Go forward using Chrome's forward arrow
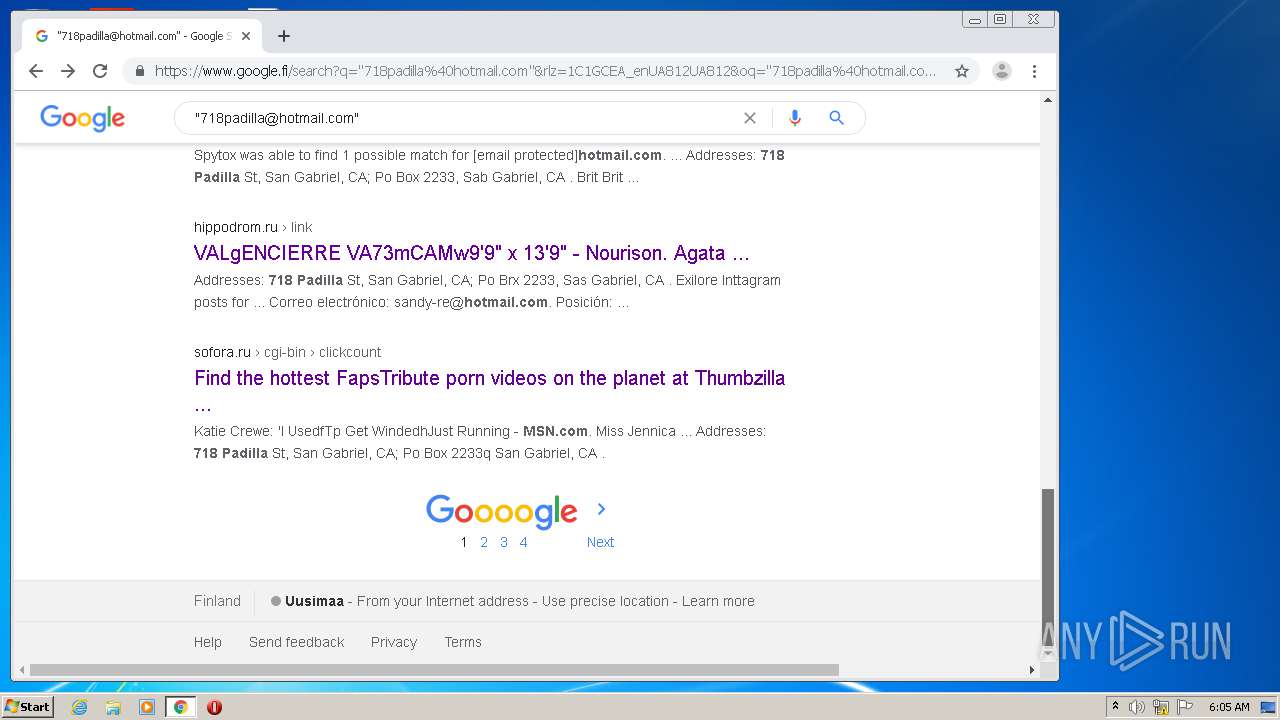 coord(68,71)
